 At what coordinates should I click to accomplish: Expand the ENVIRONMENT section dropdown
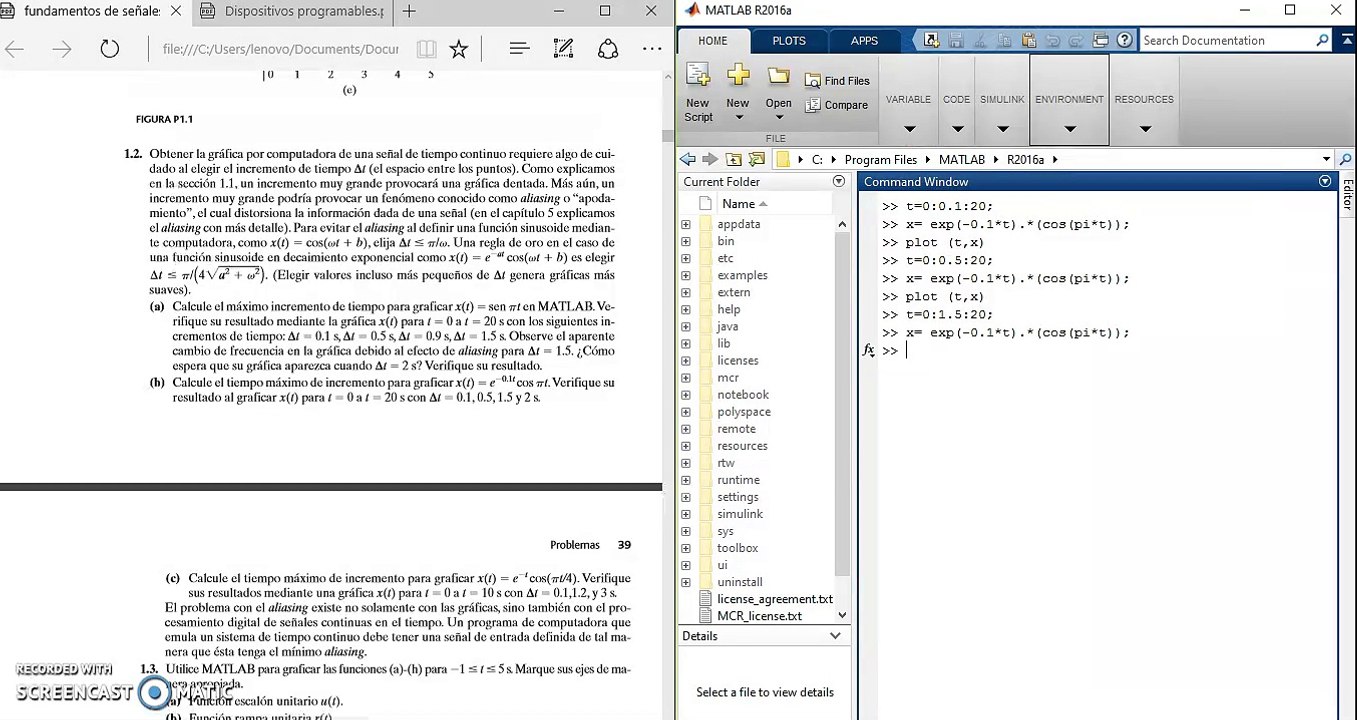coord(1069,128)
